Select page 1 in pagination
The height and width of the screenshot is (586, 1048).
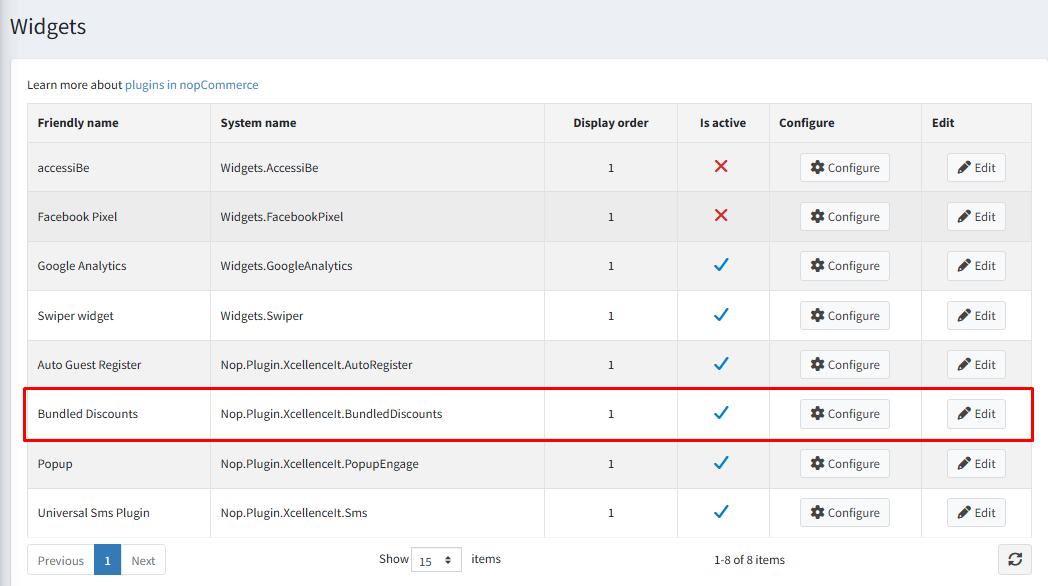107,560
